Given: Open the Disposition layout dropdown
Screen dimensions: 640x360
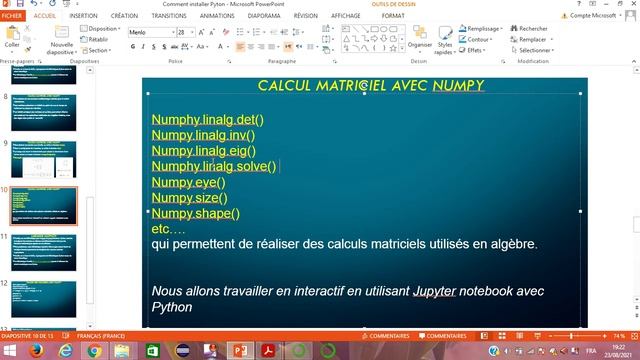Looking at the screenshot, I should click(100, 29).
